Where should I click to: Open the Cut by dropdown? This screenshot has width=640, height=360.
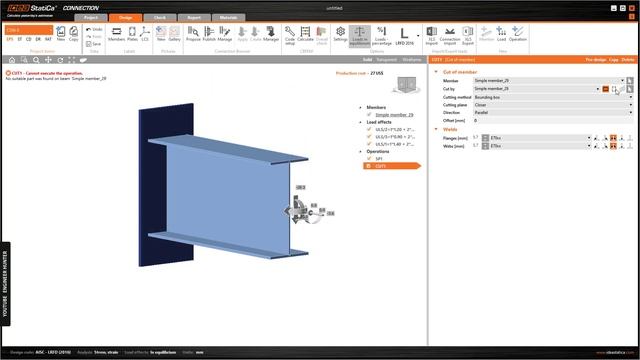pos(537,89)
